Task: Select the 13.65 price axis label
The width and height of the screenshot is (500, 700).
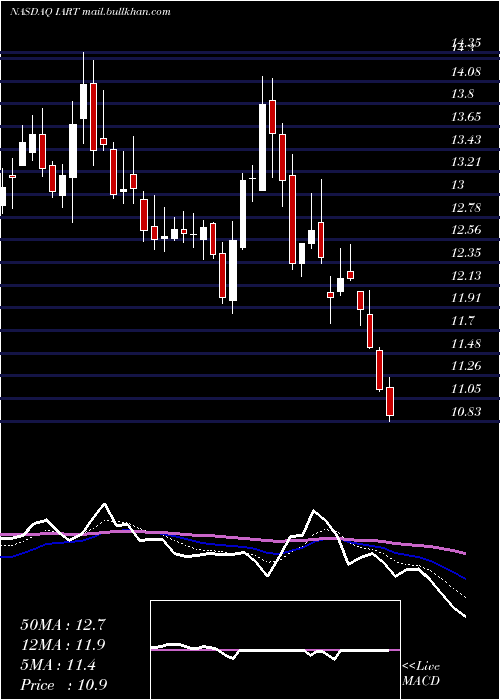Action: click(x=466, y=117)
